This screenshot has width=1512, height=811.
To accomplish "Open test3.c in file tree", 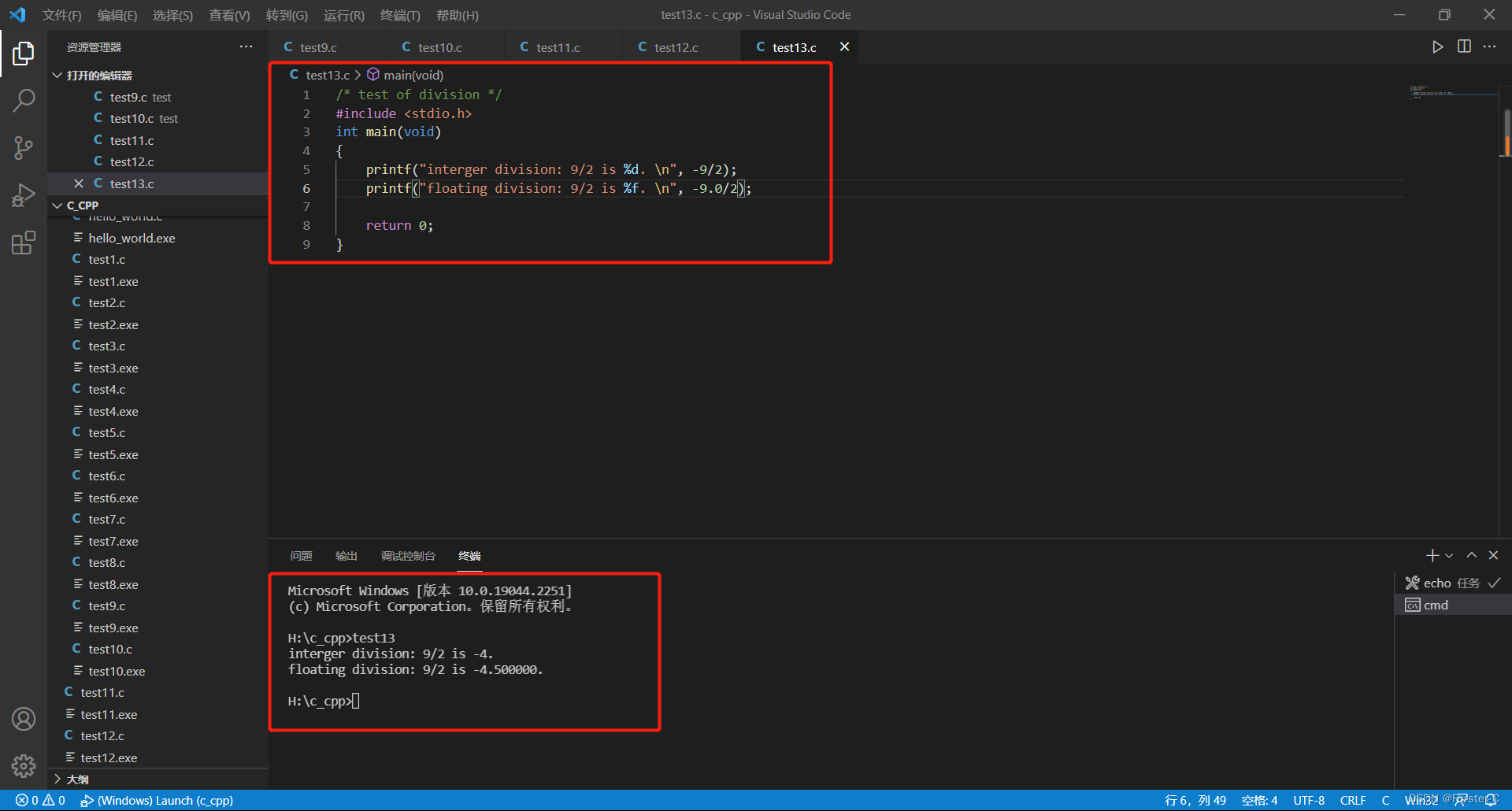I will coord(157,346).
